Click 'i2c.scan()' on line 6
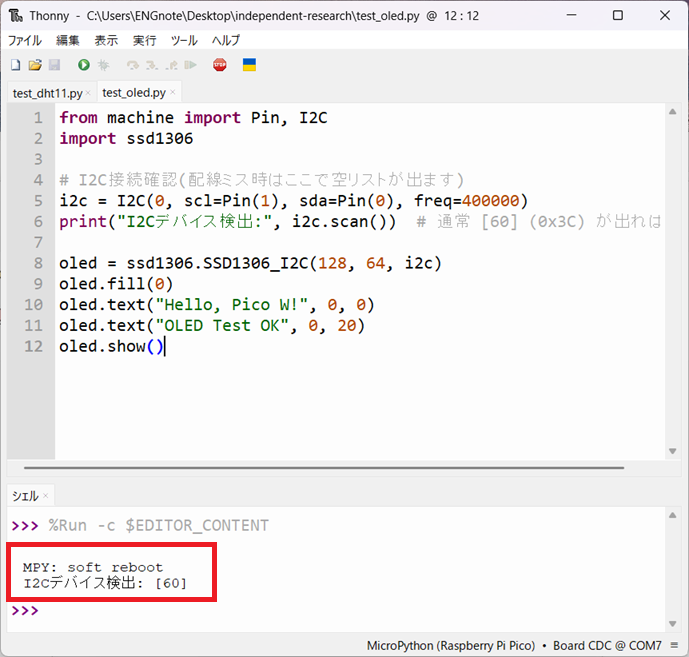Screen dimensions: 689x657 (x=339, y=221)
